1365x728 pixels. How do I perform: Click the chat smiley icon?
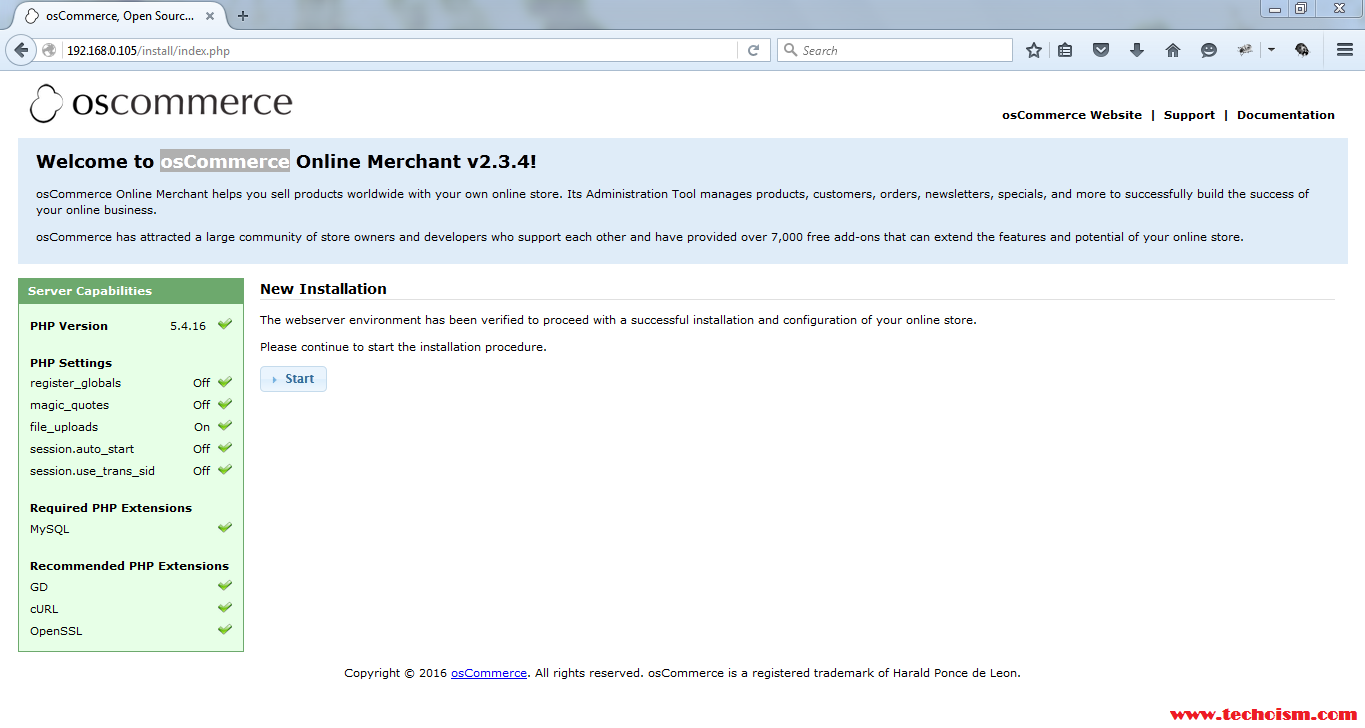click(1209, 50)
